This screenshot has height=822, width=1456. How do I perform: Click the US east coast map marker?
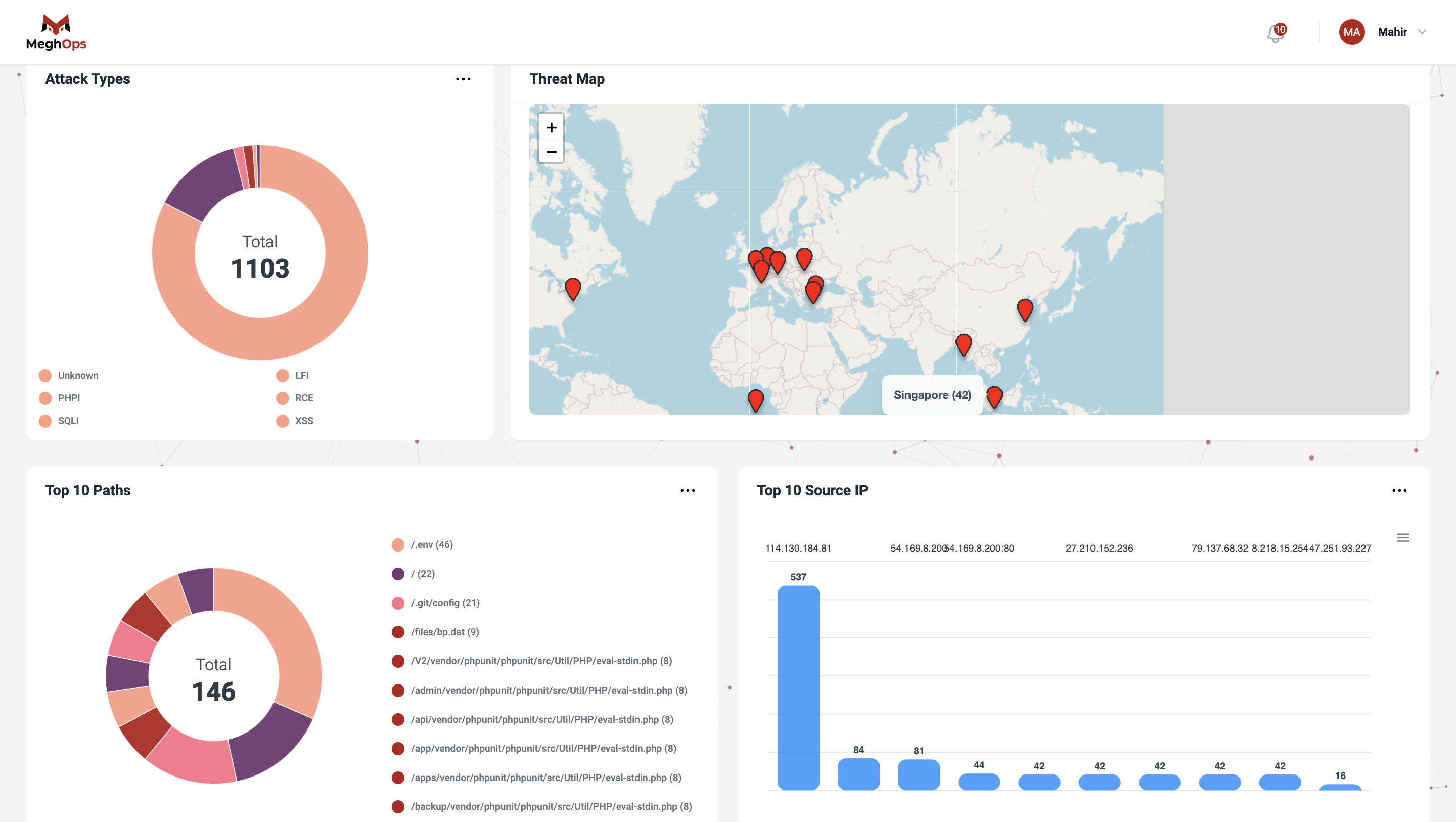point(573,287)
